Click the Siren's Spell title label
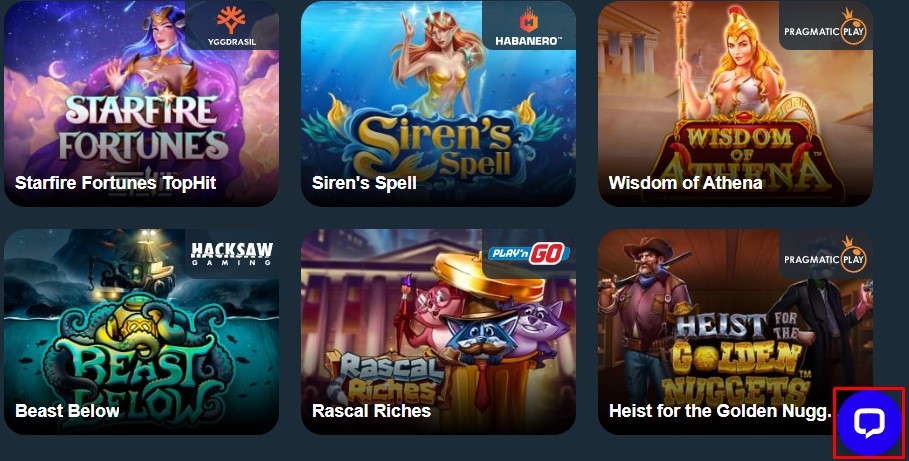909x461 pixels. click(364, 183)
